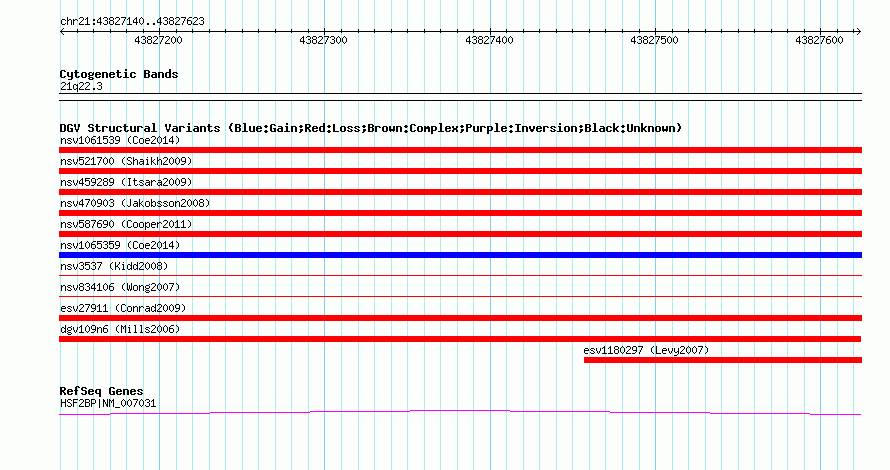Select the nsv470903 red loss bar
This screenshot has height=470, width=890.
coord(460,213)
